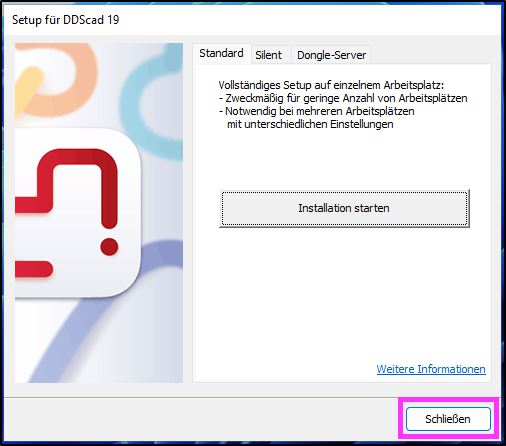Click 'Notwendig bei mehreren Arbeitsplätzen' line
Viewport: 506px width, 446px height.
click(317, 111)
